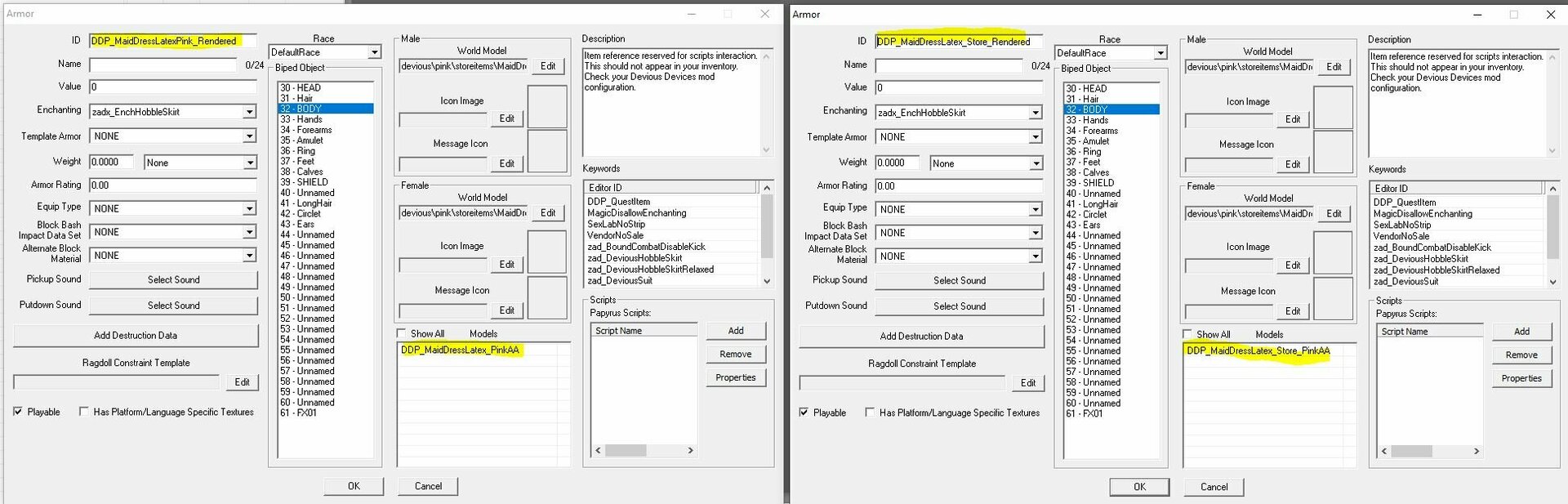Click Cancel button in right Armor window

[1214, 487]
